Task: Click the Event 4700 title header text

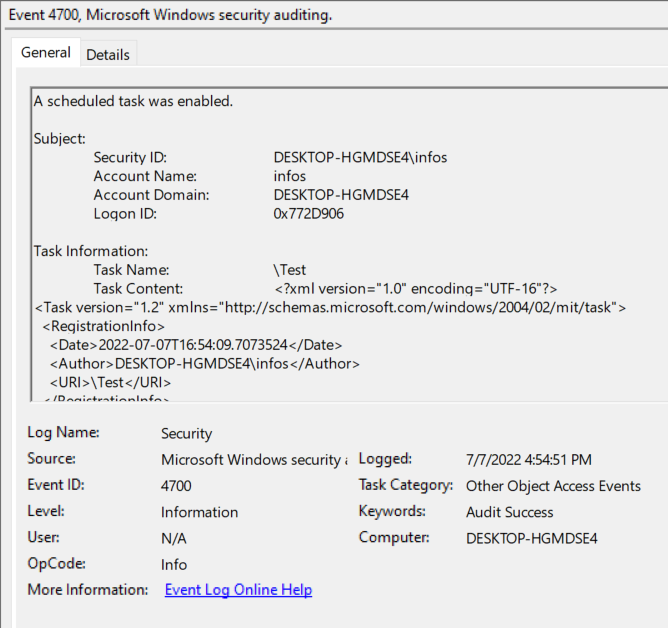Action: point(170,15)
